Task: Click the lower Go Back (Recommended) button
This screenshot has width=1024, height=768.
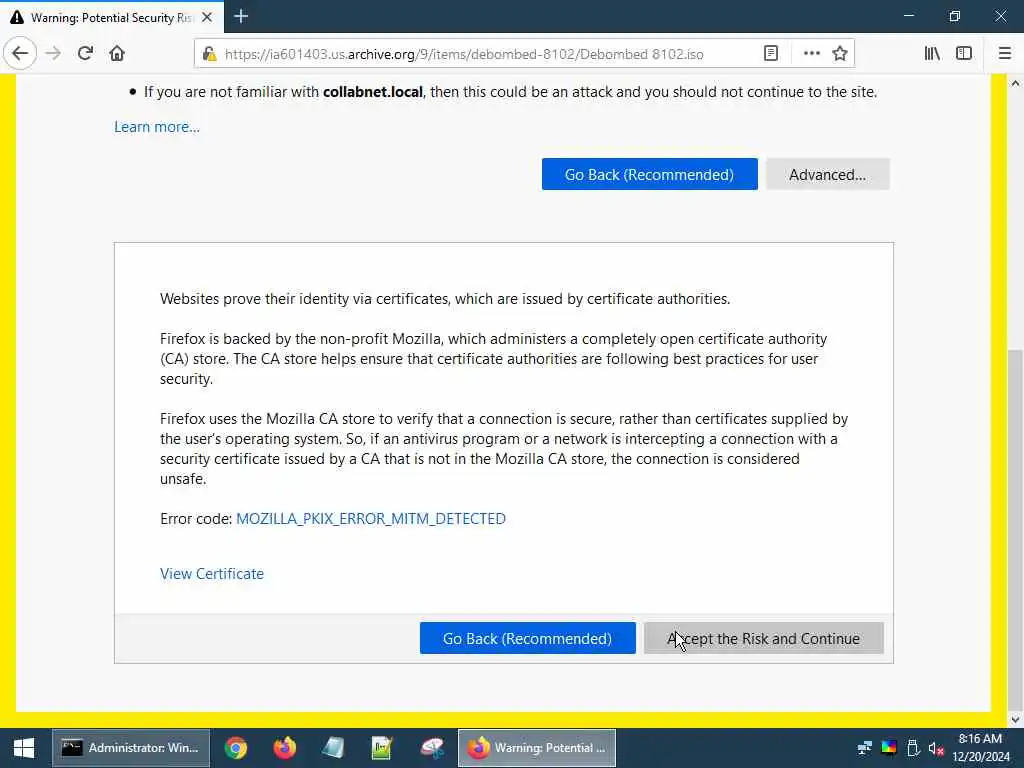Action: (x=528, y=638)
